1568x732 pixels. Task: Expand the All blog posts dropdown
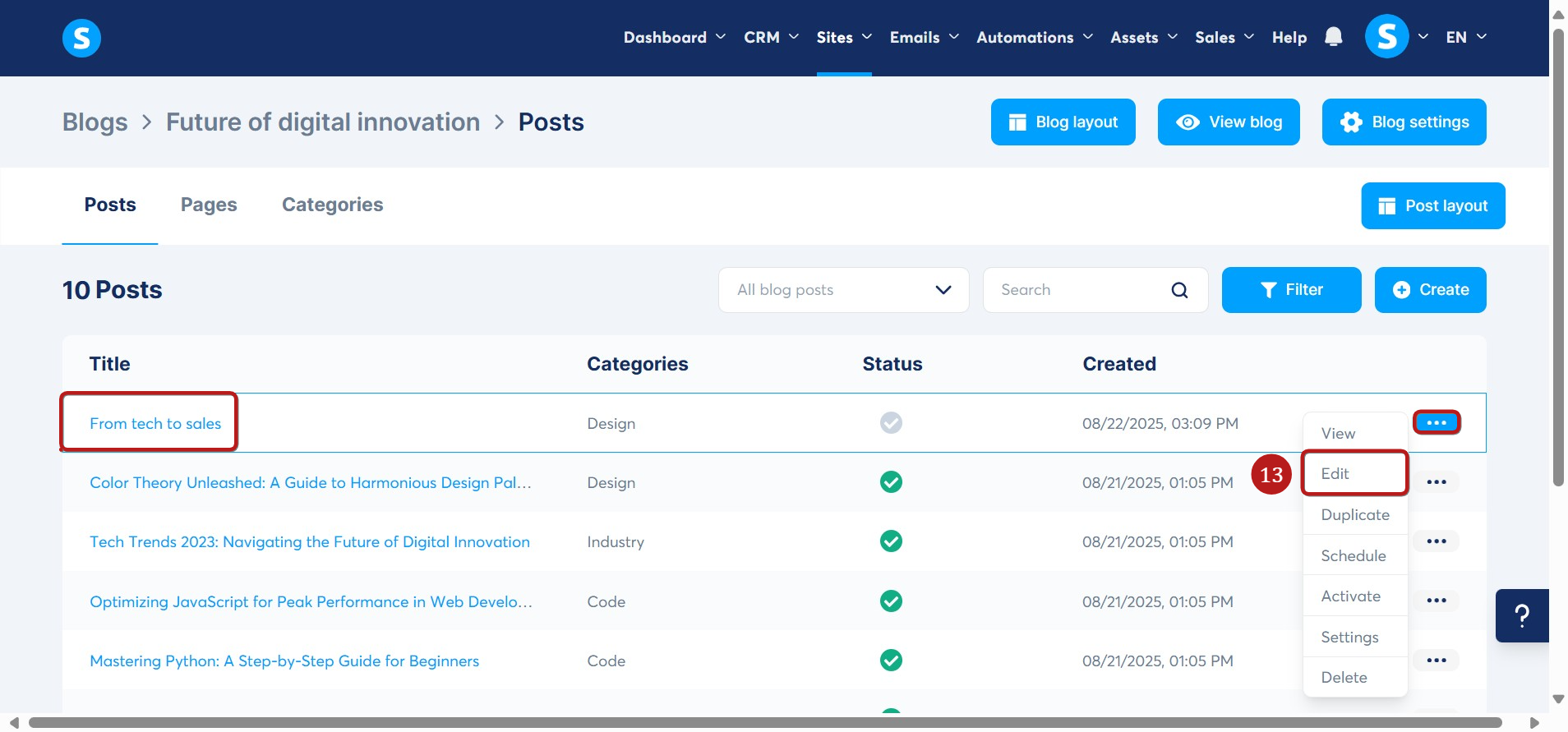(843, 290)
